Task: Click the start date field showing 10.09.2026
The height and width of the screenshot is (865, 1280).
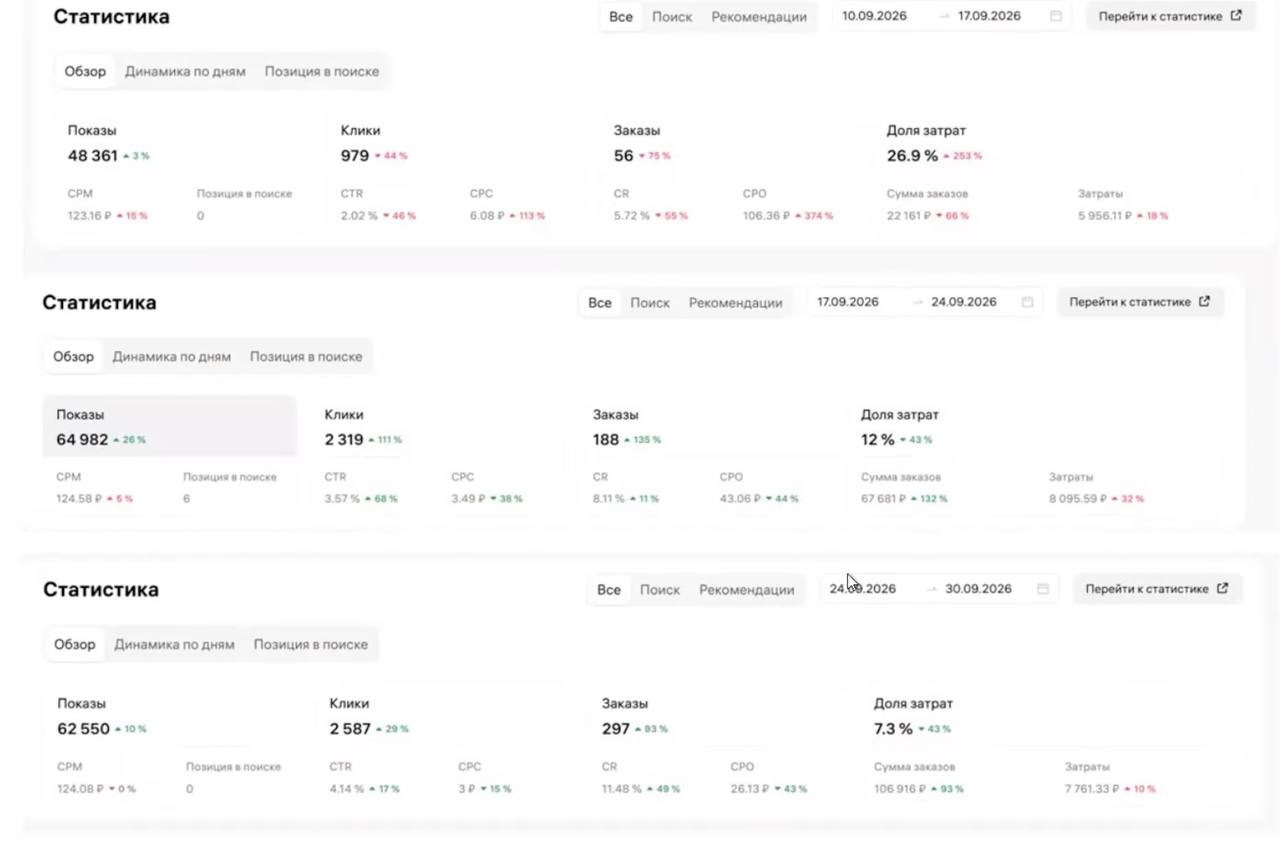Action: click(875, 16)
